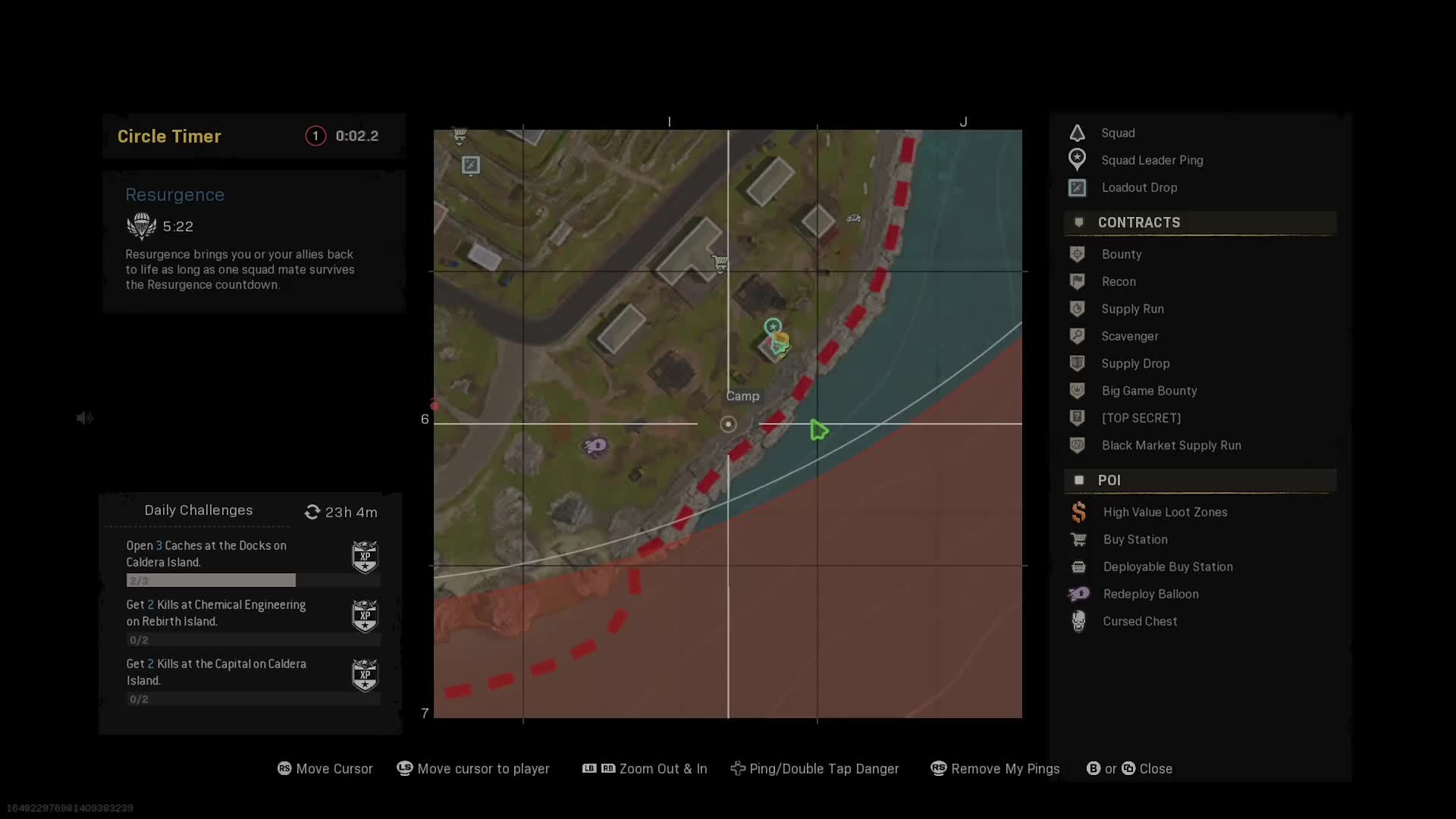Toggle the CONTRACTS legend section checkbox
1456x819 pixels.
[x=1078, y=222]
